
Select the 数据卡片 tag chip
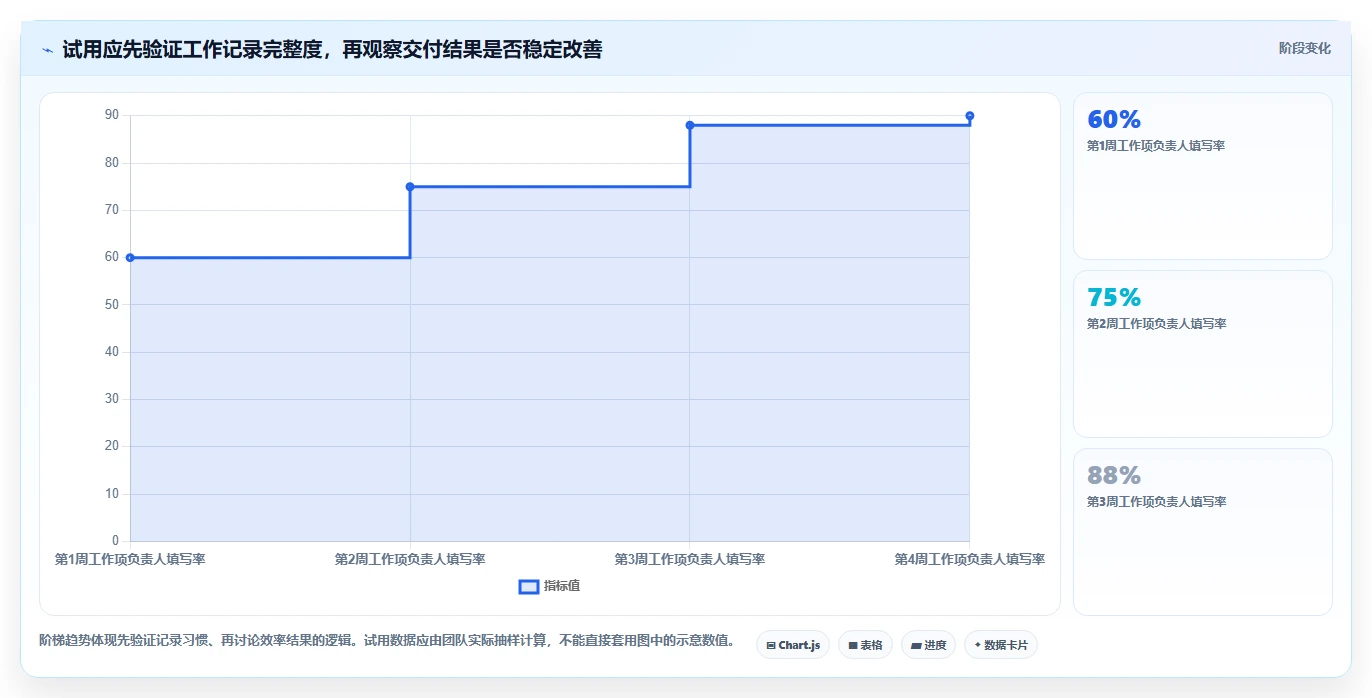coord(1001,645)
